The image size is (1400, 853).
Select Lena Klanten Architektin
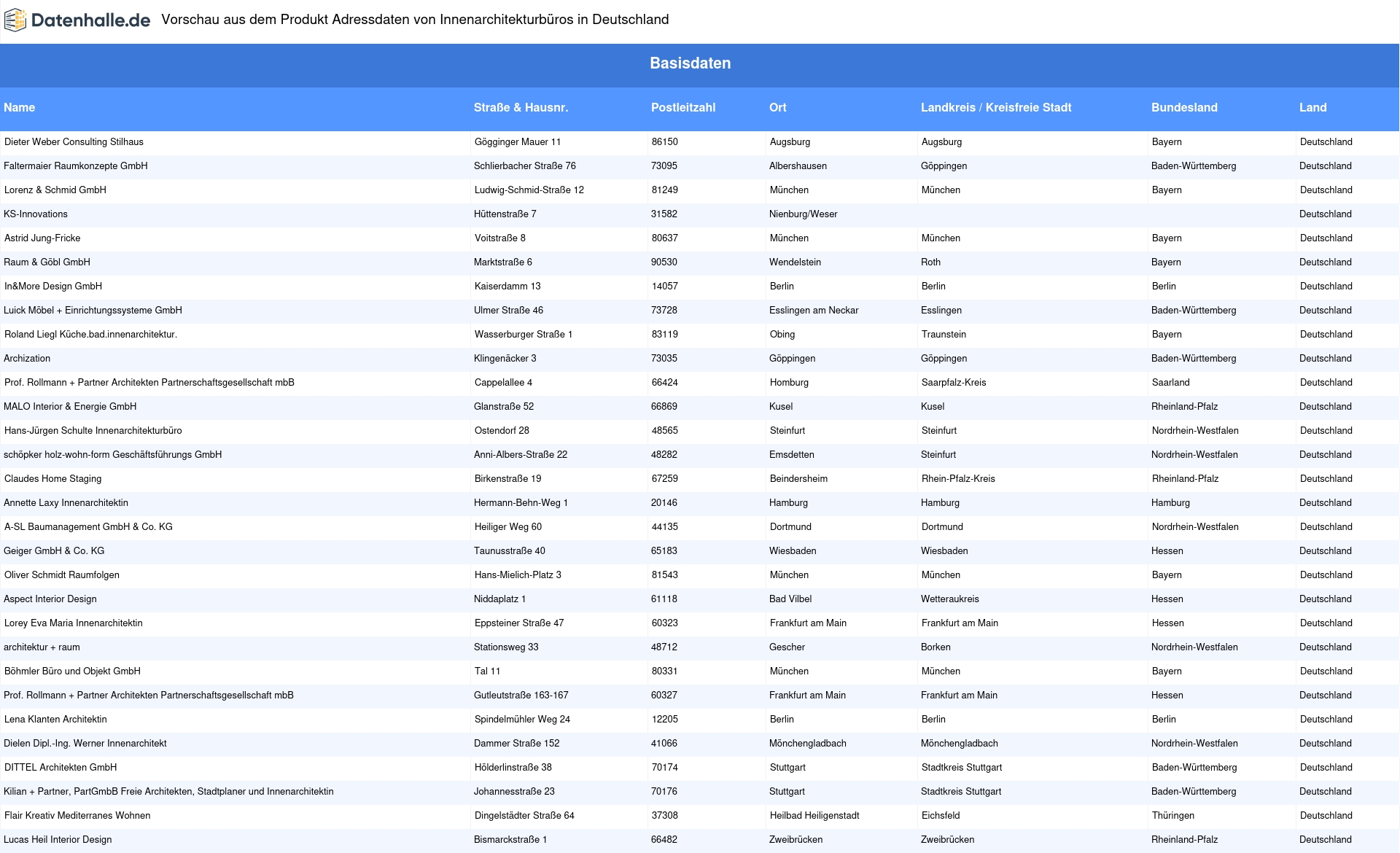tap(55, 720)
